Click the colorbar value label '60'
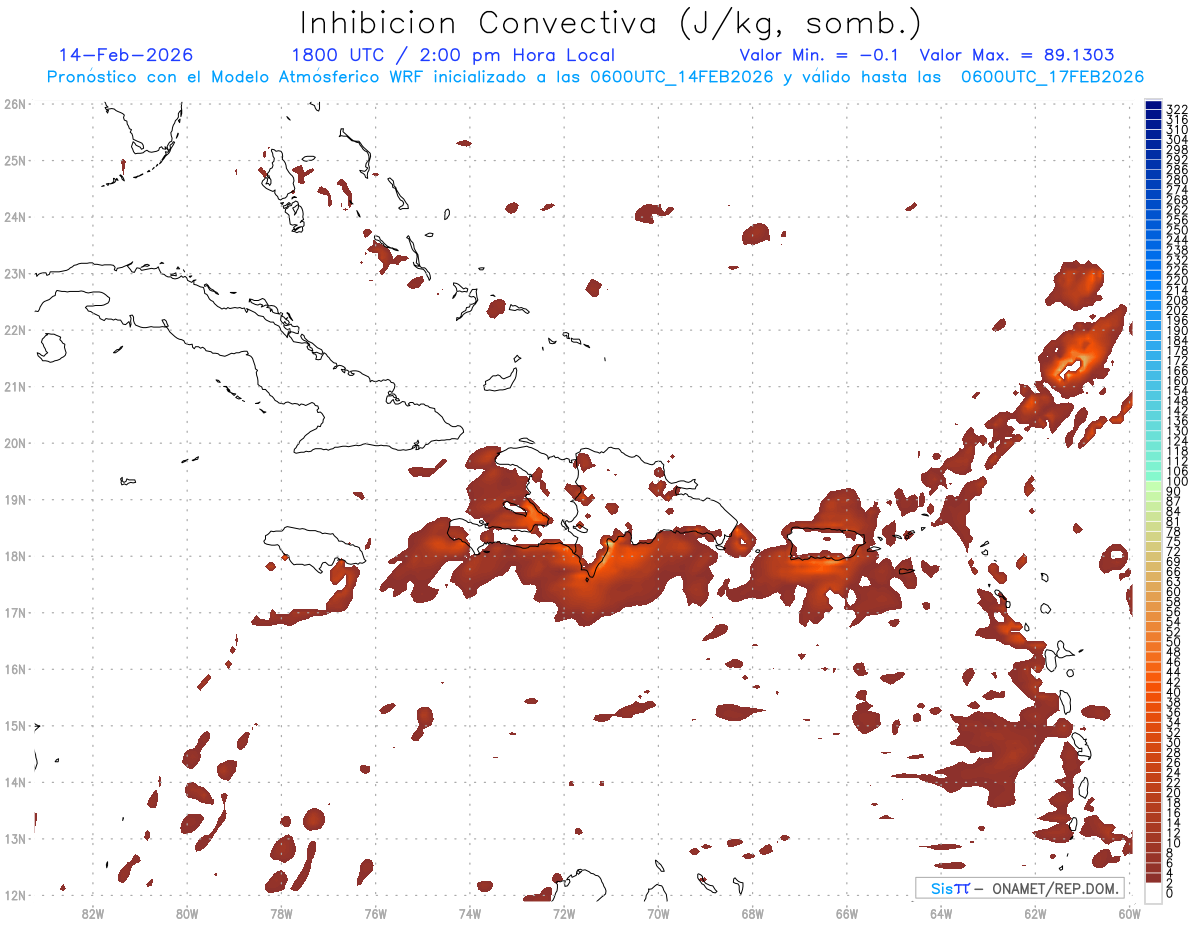The width and height of the screenshot is (1200, 927). coord(1174,591)
